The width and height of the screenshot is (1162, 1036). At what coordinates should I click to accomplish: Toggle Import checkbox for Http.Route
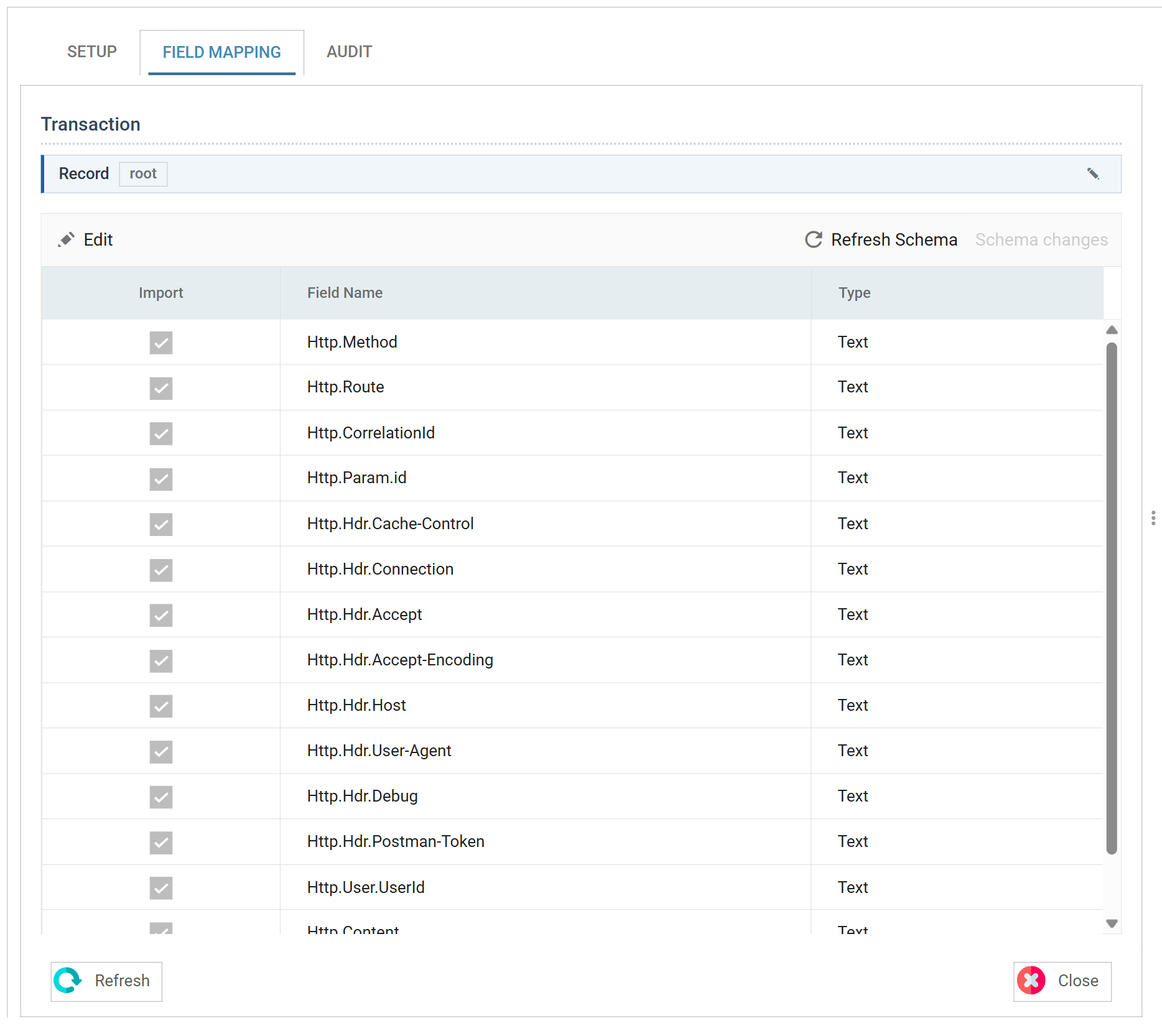click(x=161, y=388)
